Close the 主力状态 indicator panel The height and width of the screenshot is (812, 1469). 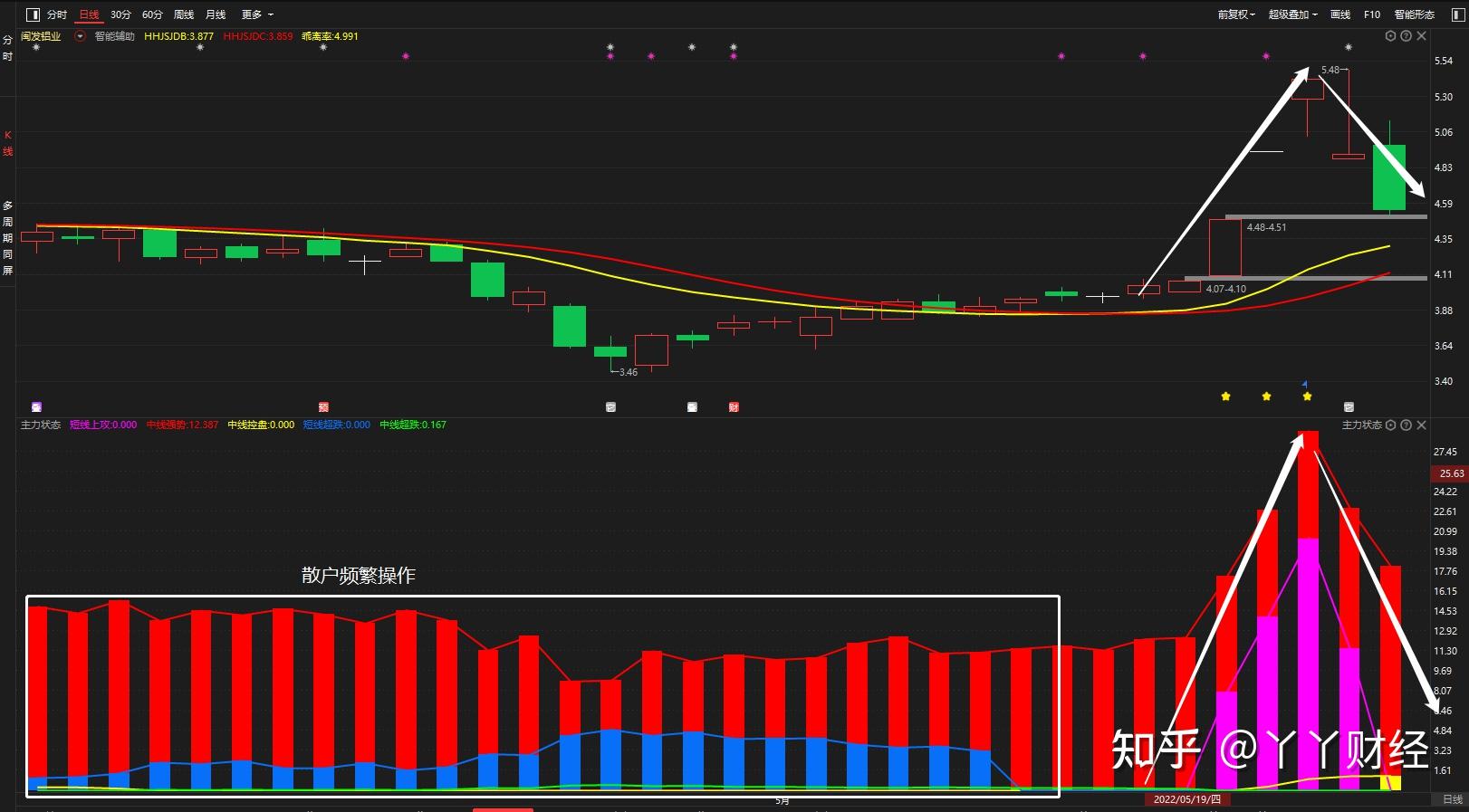(1421, 425)
